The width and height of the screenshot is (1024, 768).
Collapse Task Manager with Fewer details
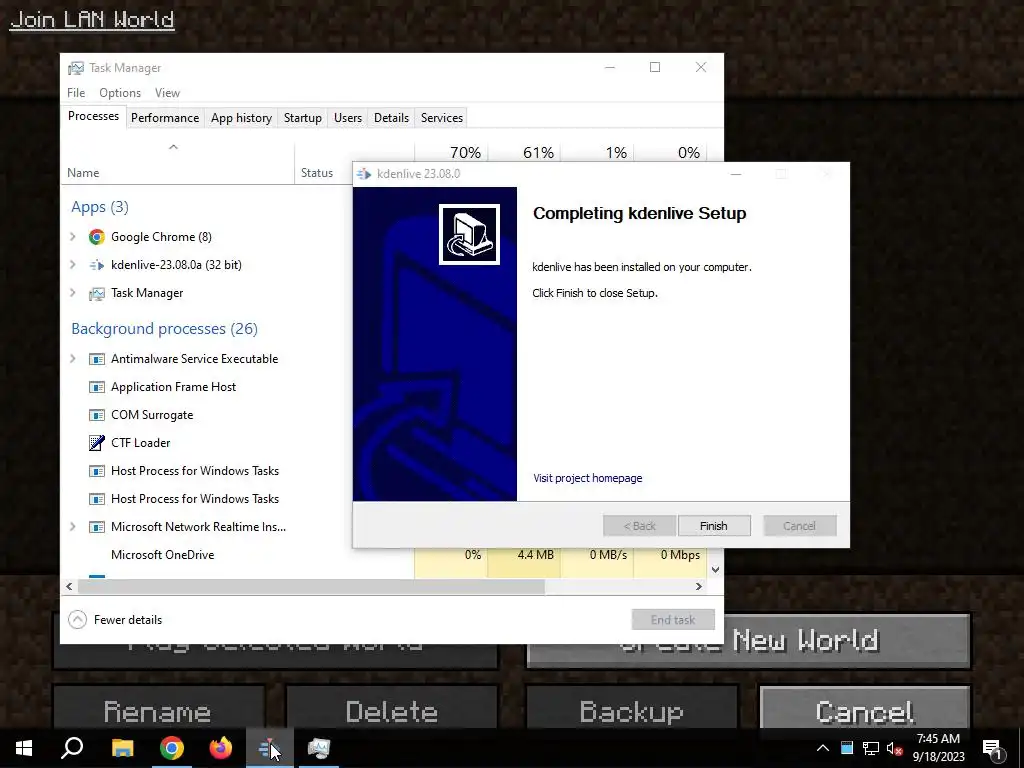click(116, 620)
